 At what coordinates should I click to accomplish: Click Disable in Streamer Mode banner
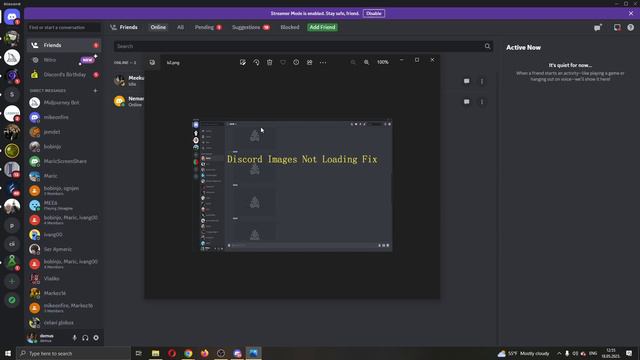[x=373, y=13]
